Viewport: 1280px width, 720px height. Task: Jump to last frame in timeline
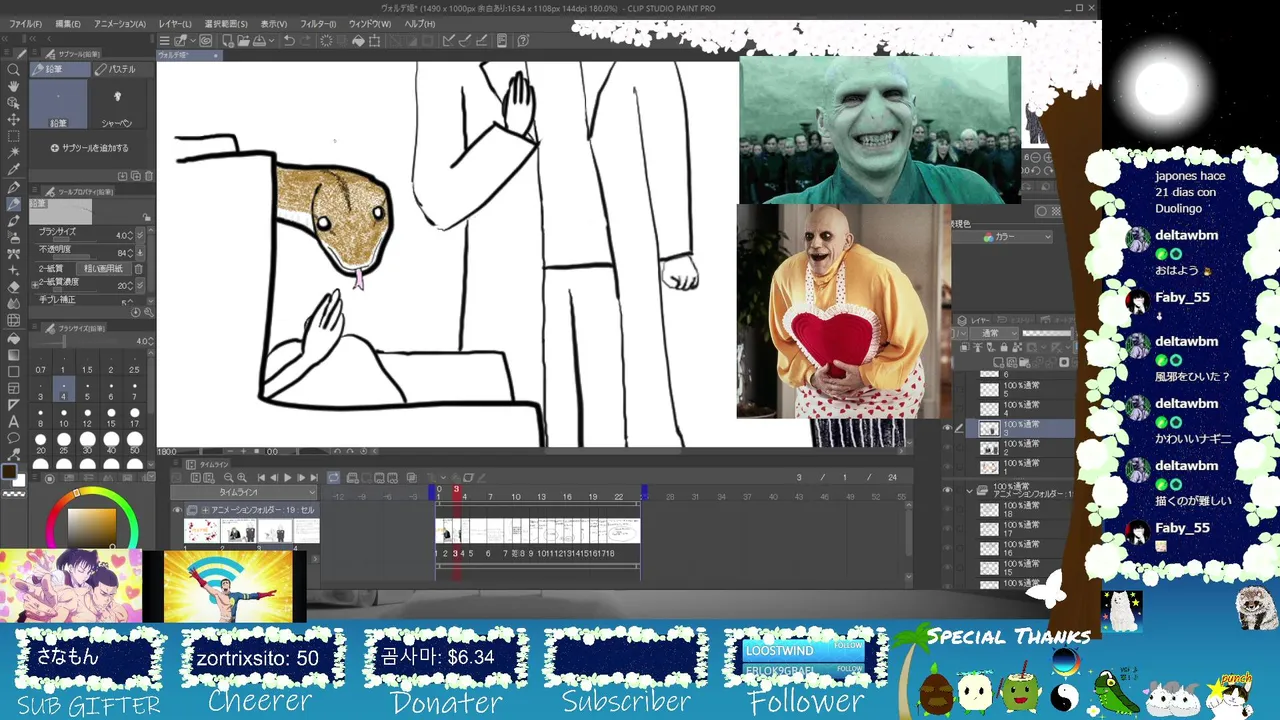(313, 478)
